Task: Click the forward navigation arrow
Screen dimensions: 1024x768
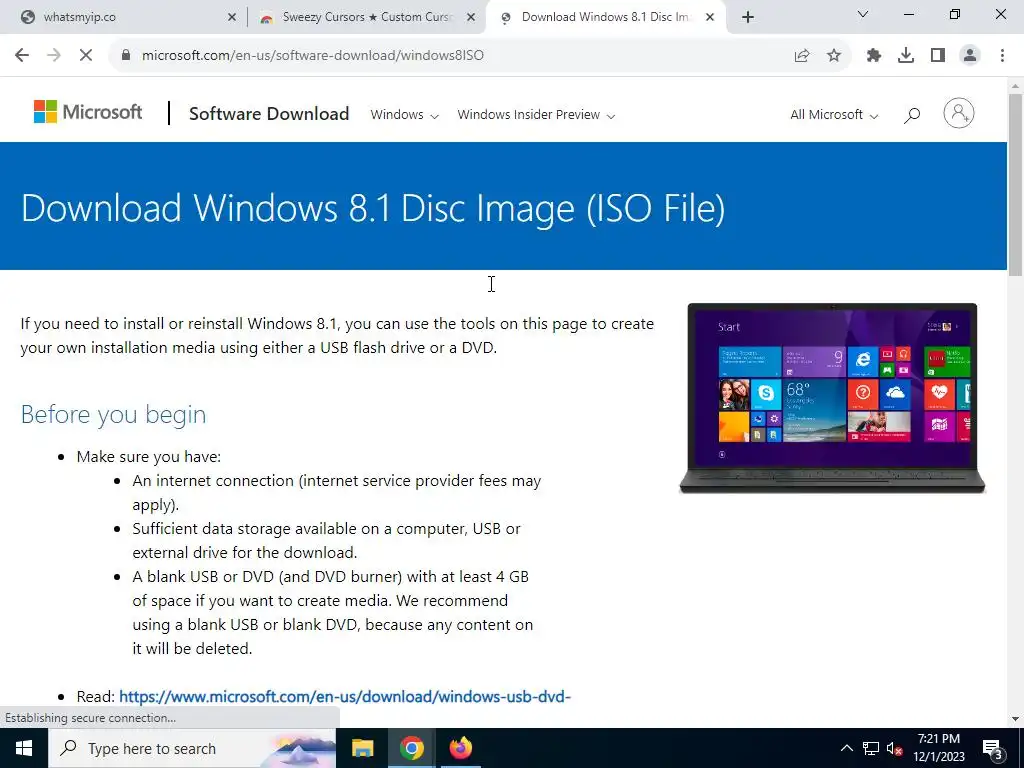Action: coord(54,56)
